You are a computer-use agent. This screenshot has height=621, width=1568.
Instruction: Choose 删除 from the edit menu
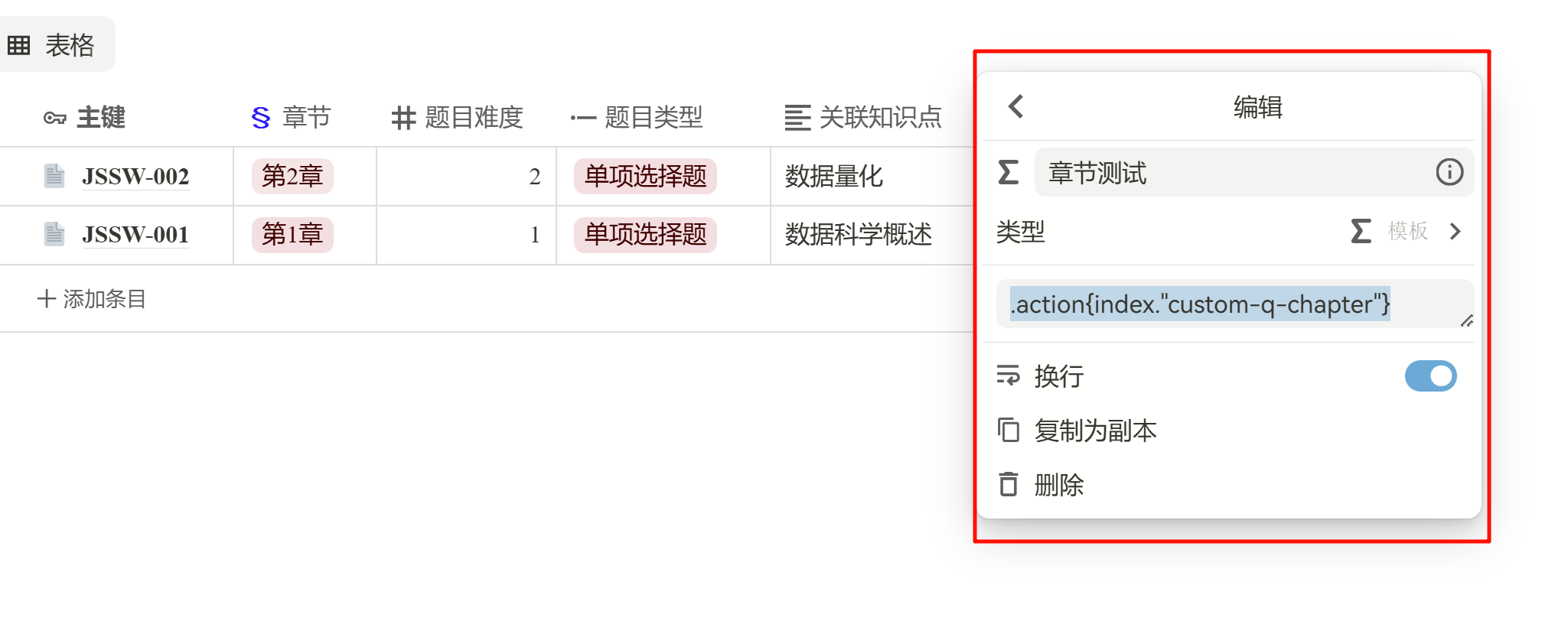click(x=1059, y=485)
